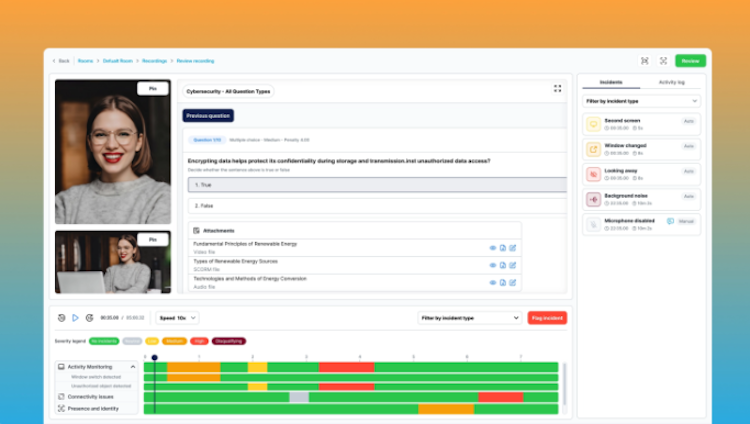Click the secondary camera video thumbnail
This screenshot has width=750, height=424.
[x=113, y=262]
